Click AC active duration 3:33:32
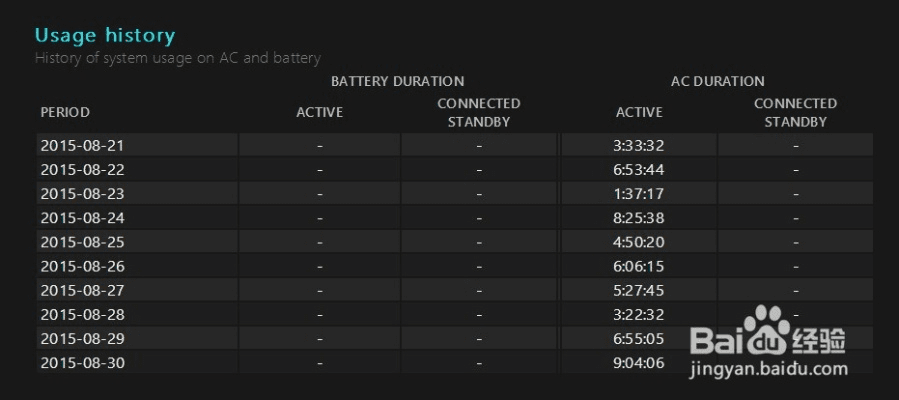Image resolution: width=899 pixels, height=400 pixels. [639, 145]
